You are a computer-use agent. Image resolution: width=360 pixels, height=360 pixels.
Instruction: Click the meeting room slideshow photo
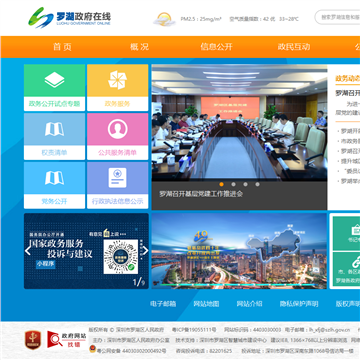coord(239,123)
